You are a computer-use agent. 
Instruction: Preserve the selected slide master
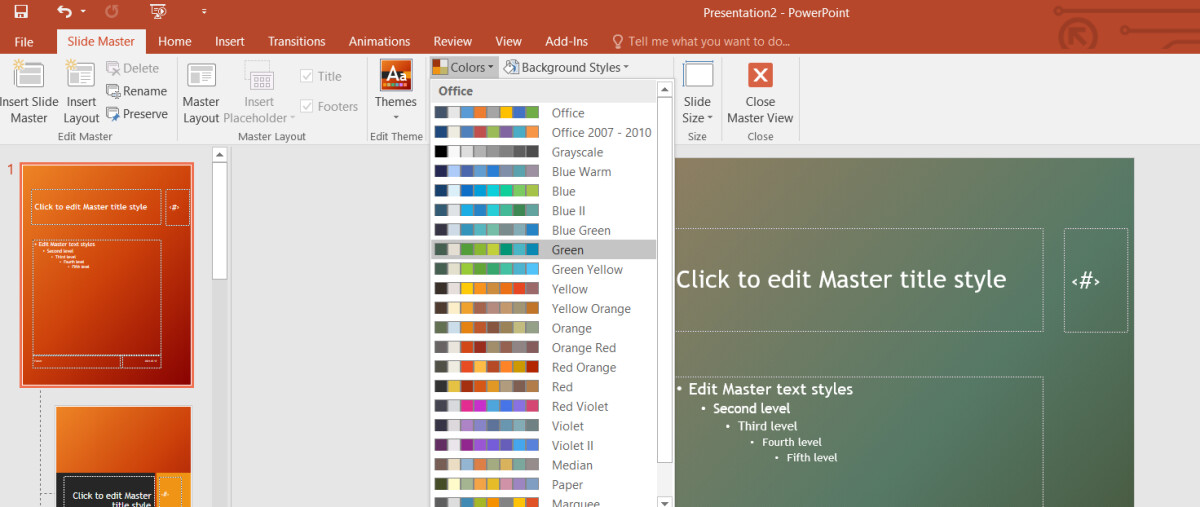coord(136,114)
